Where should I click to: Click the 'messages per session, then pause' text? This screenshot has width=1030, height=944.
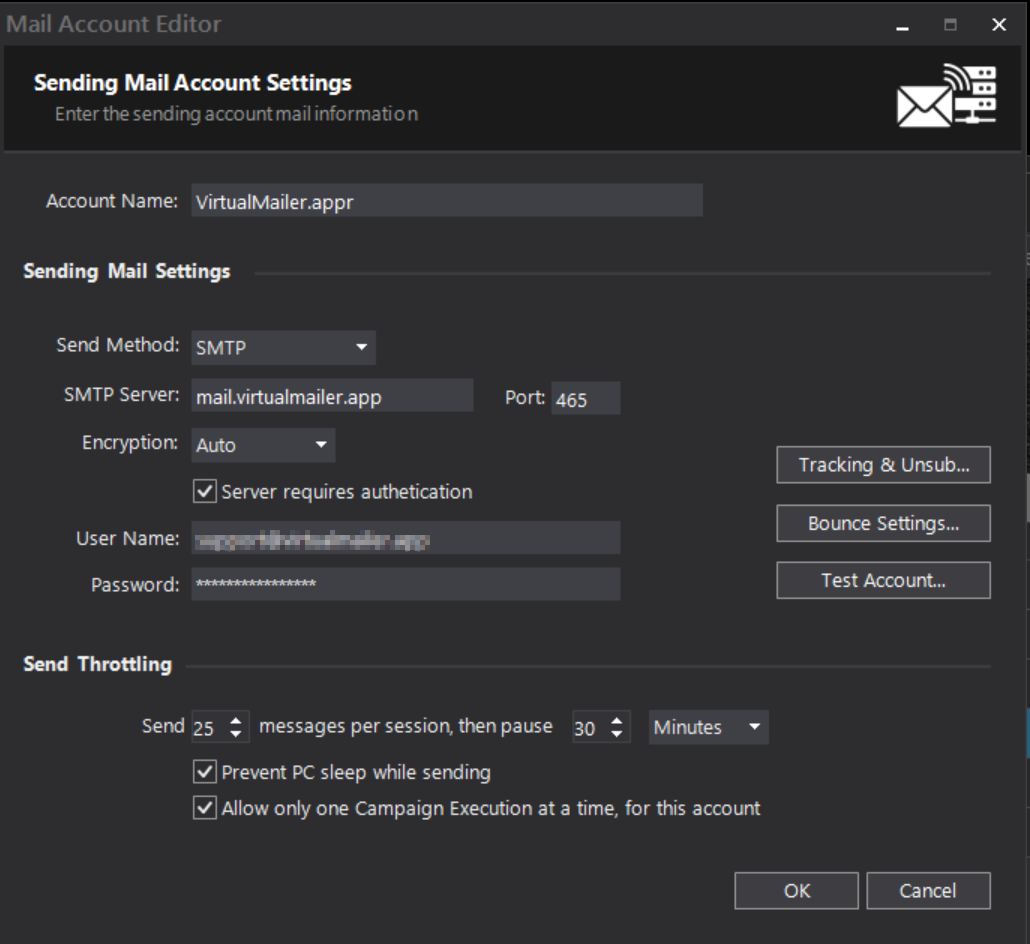click(x=405, y=726)
